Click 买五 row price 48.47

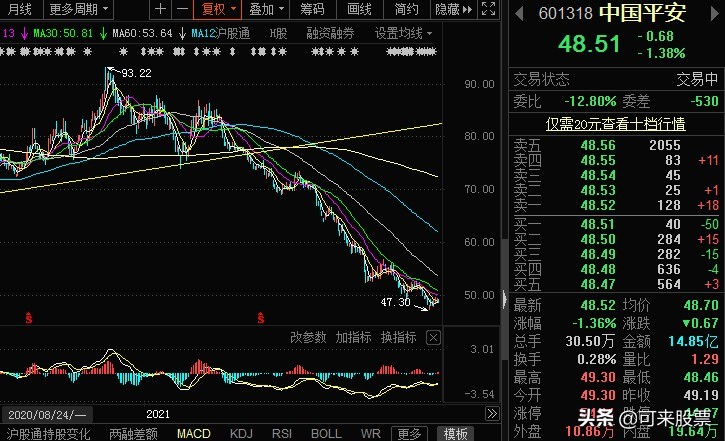tap(598, 284)
